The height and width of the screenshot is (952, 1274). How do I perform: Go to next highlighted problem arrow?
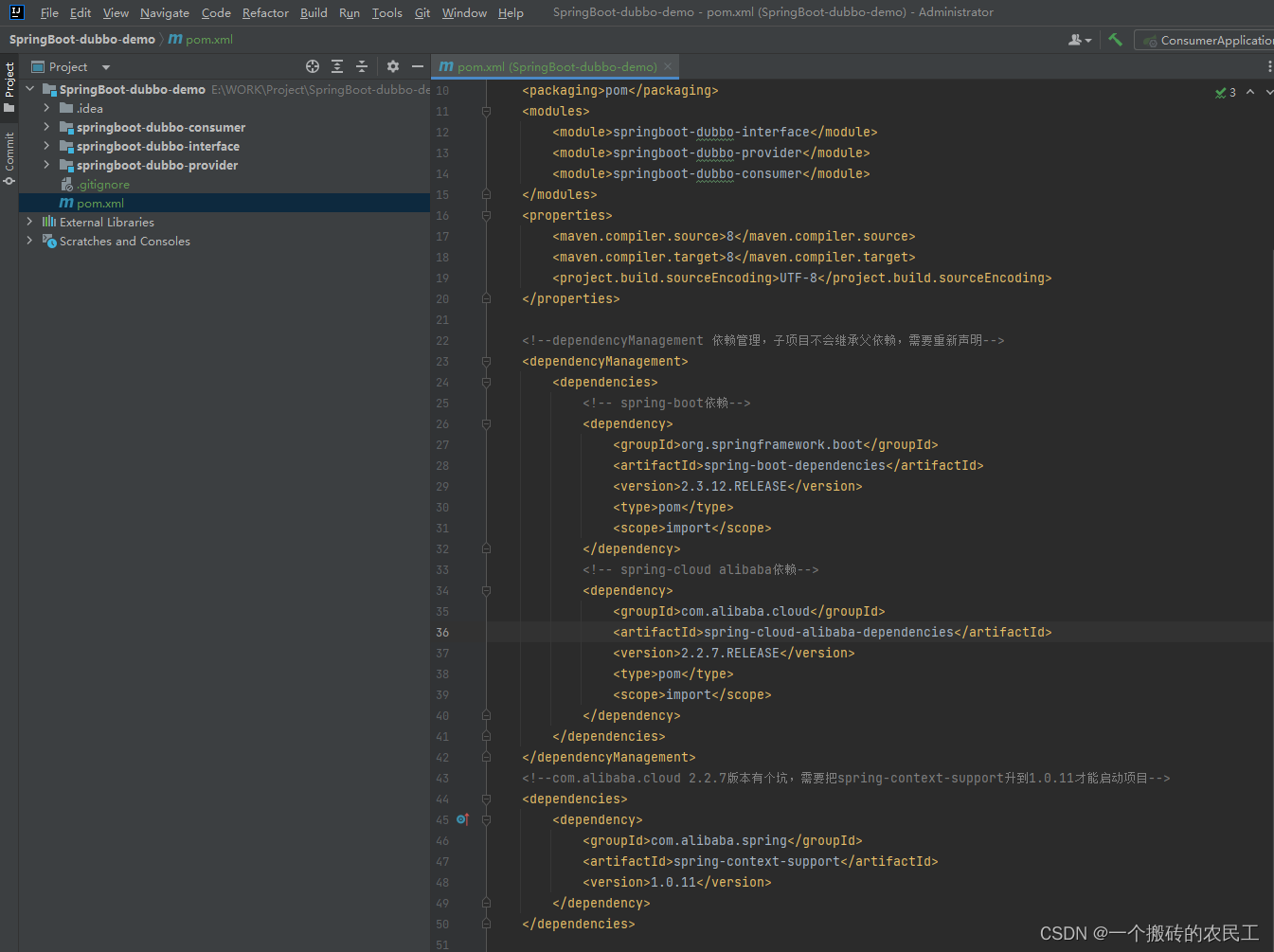point(1269,92)
